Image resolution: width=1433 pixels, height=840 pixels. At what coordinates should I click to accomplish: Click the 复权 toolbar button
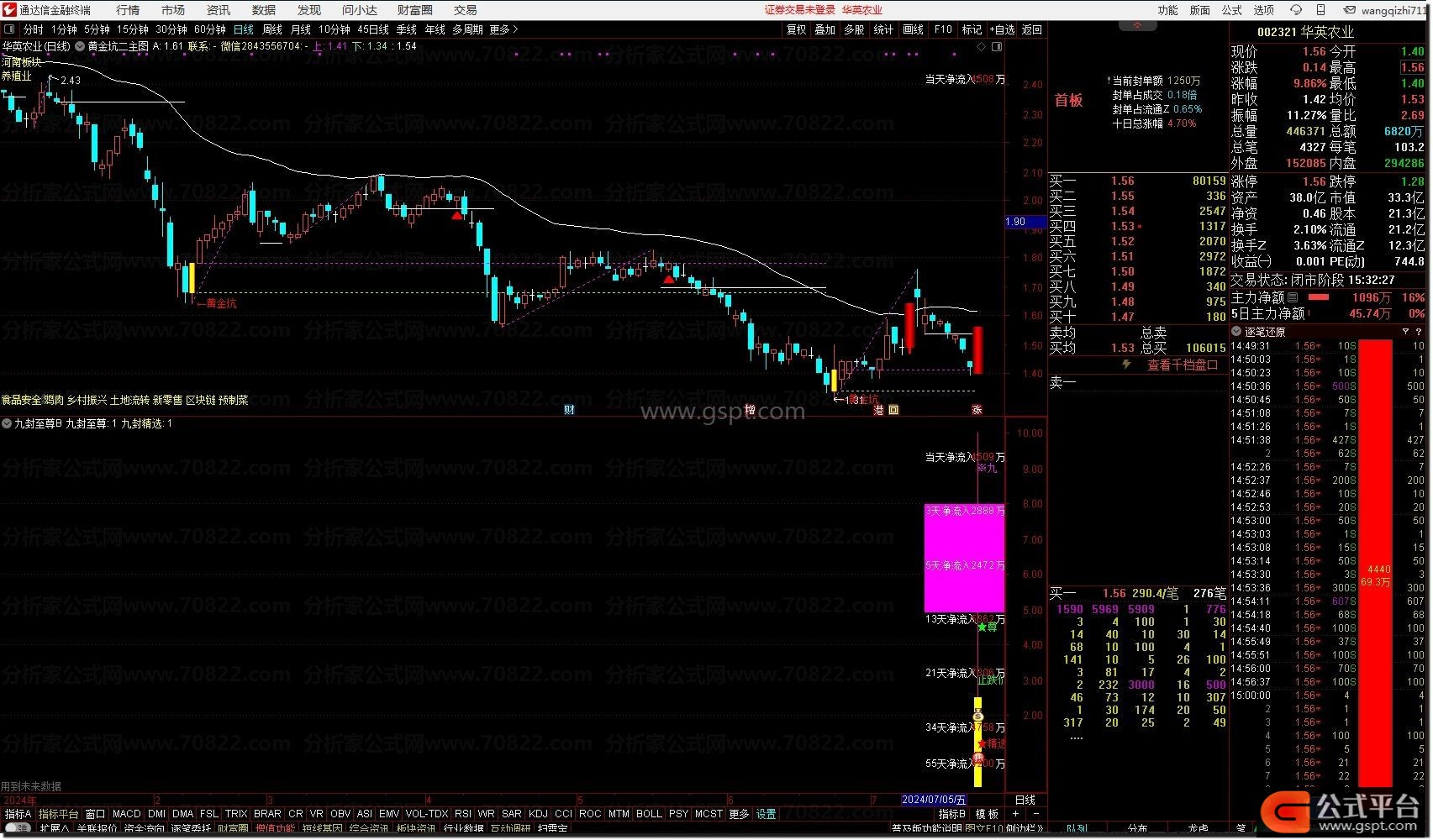point(797,29)
